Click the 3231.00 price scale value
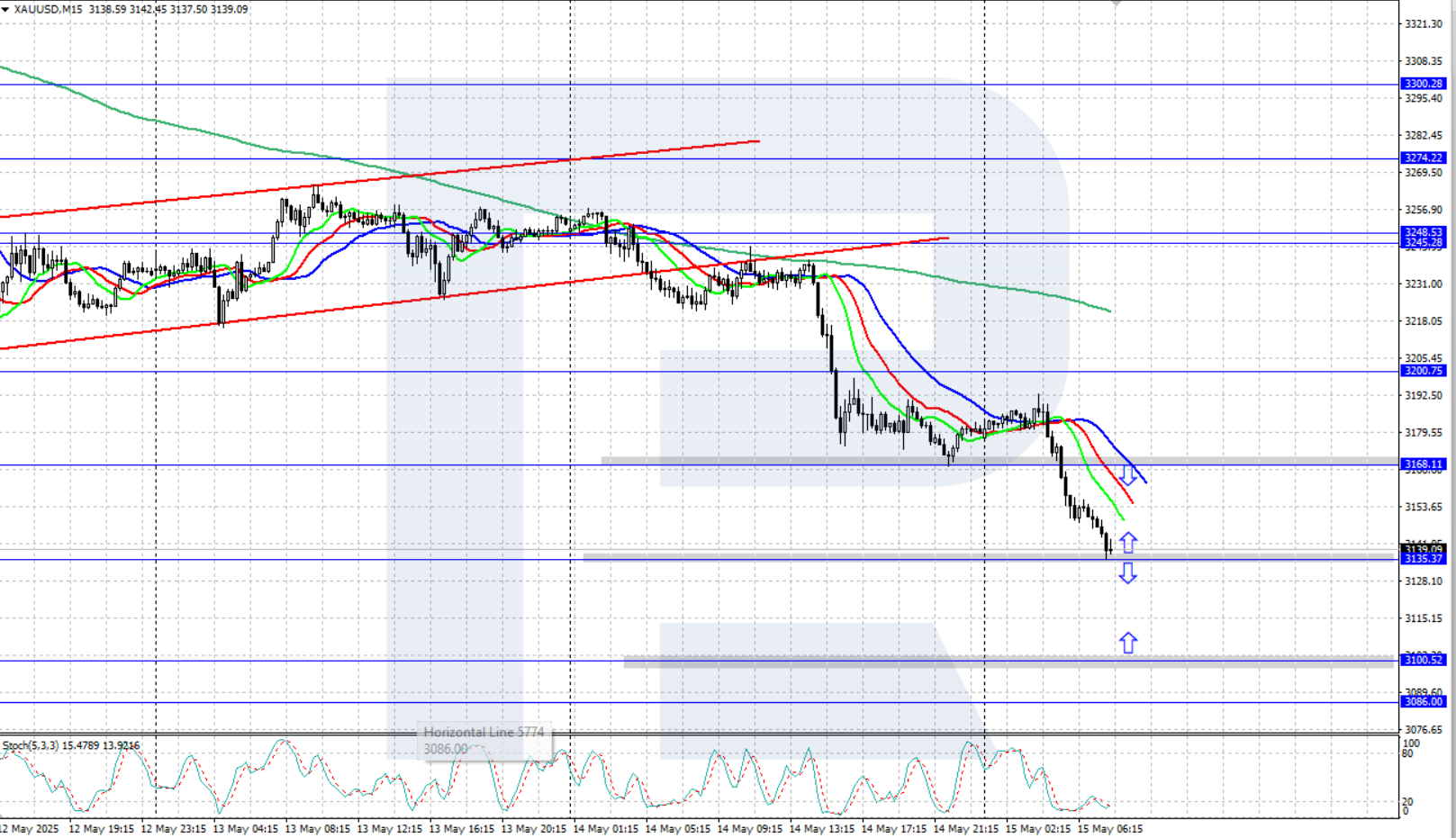 tap(1424, 284)
